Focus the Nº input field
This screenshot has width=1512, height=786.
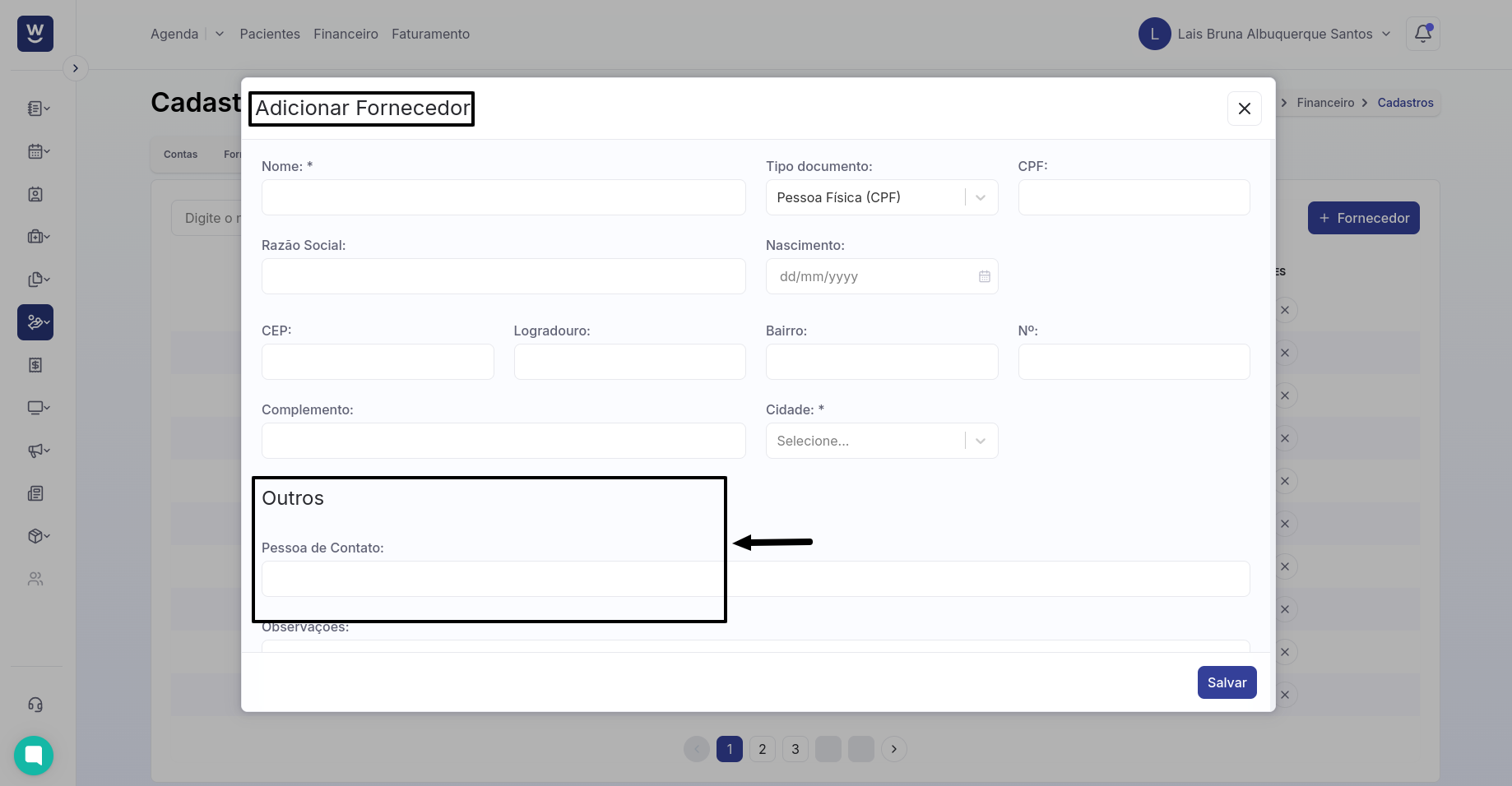click(x=1134, y=362)
